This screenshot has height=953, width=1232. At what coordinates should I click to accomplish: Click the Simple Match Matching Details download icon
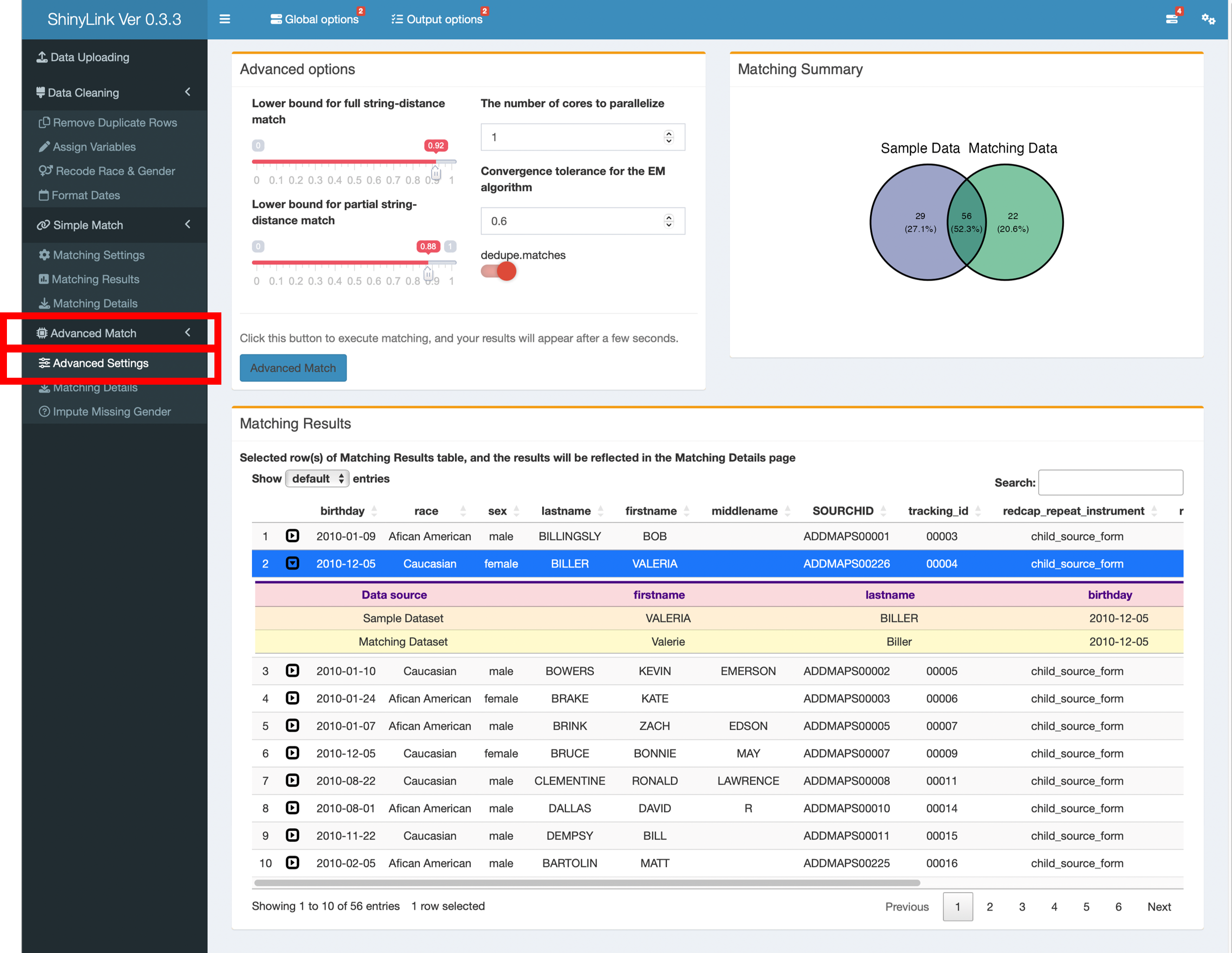pyautogui.click(x=44, y=303)
